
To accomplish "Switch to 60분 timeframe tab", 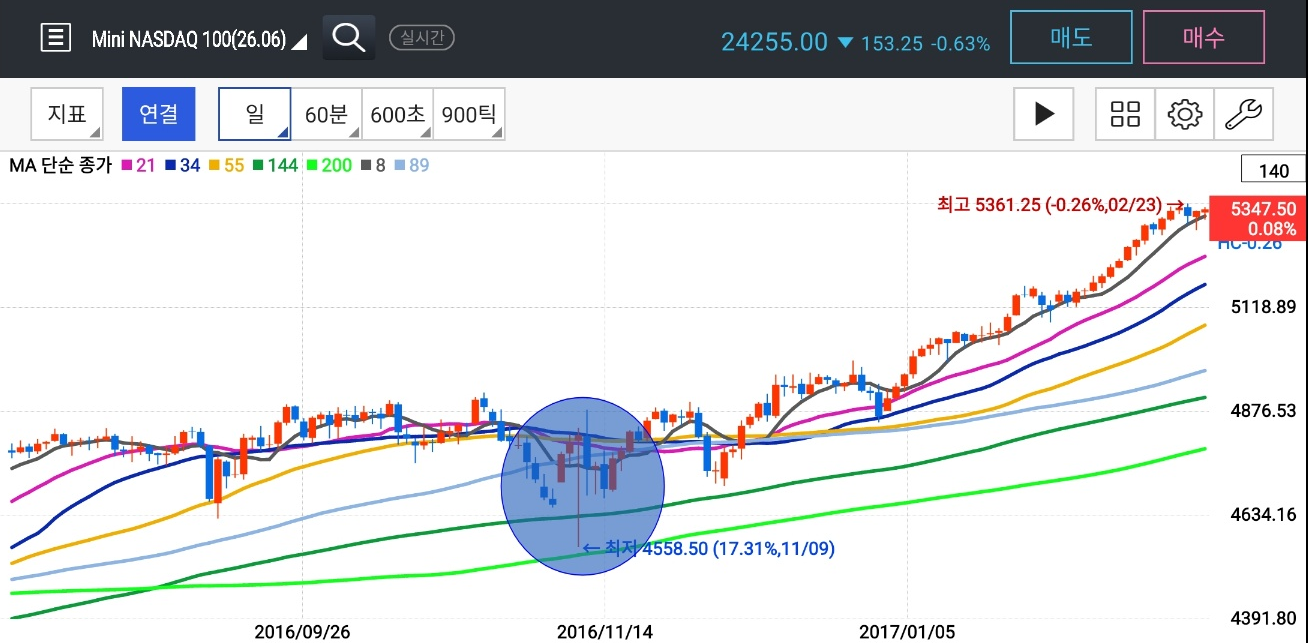I will click(326, 114).
